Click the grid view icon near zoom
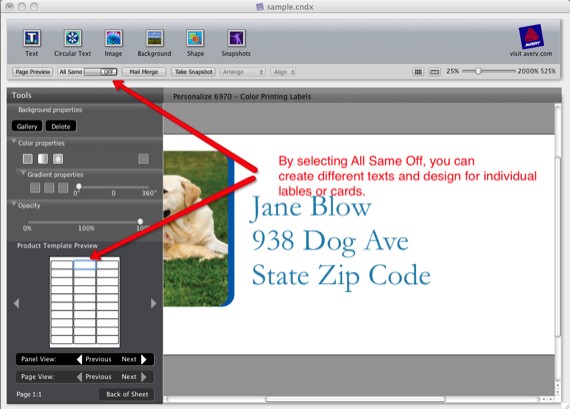 (418, 72)
